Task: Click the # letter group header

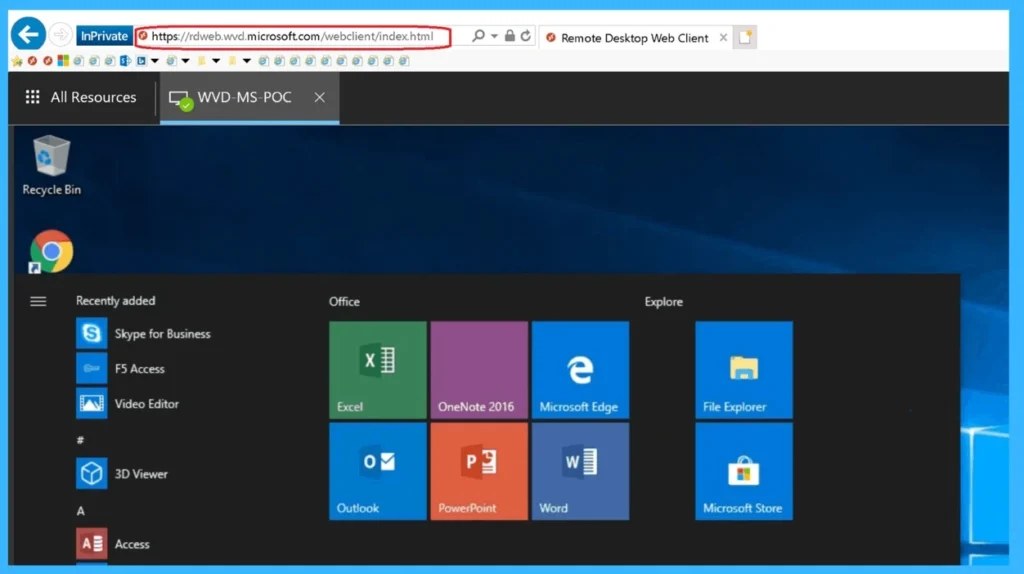Action: [80, 440]
